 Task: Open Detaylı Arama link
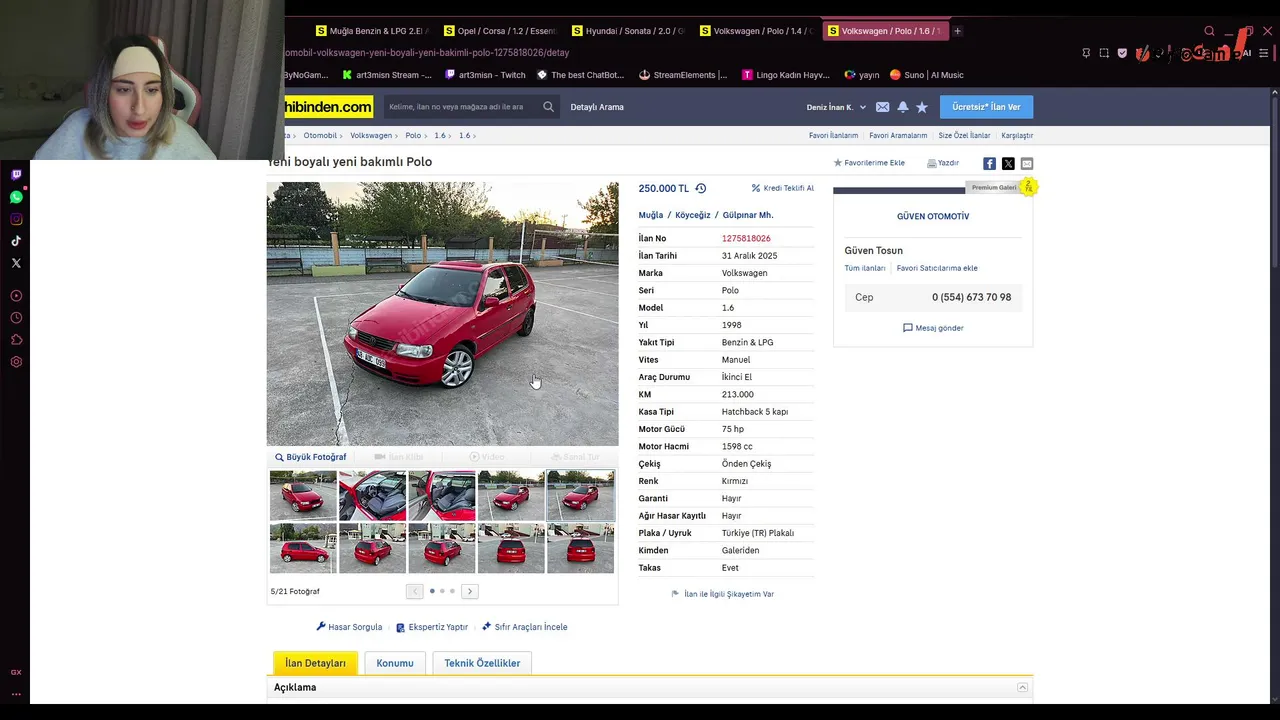tap(597, 107)
